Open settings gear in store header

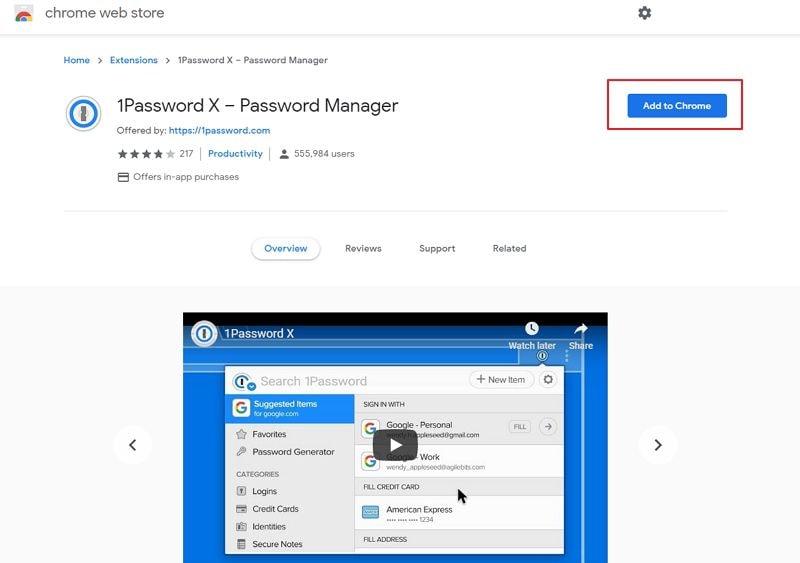click(644, 13)
